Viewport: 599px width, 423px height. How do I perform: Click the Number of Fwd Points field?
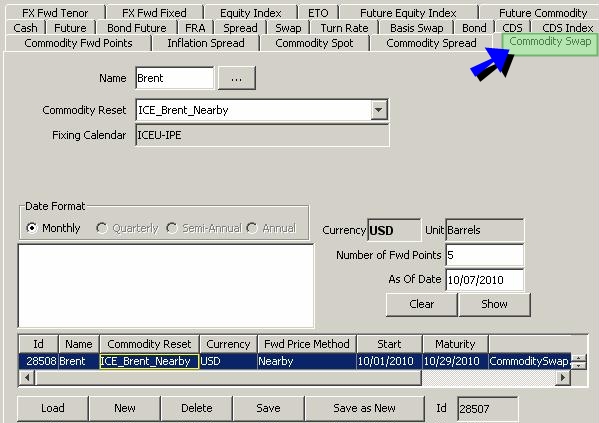click(x=484, y=255)
